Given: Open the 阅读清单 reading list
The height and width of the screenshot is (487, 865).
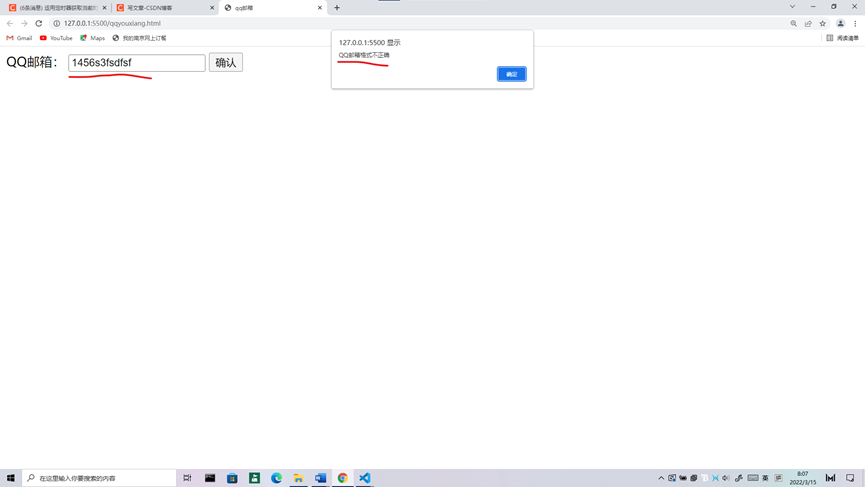Looking at the screenshot, I should (x=842, y=38).
